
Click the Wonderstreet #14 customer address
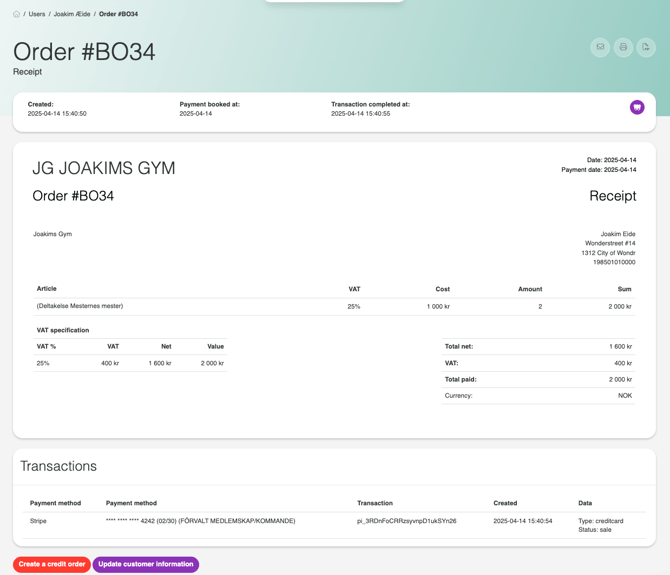[x=609, y=243]
